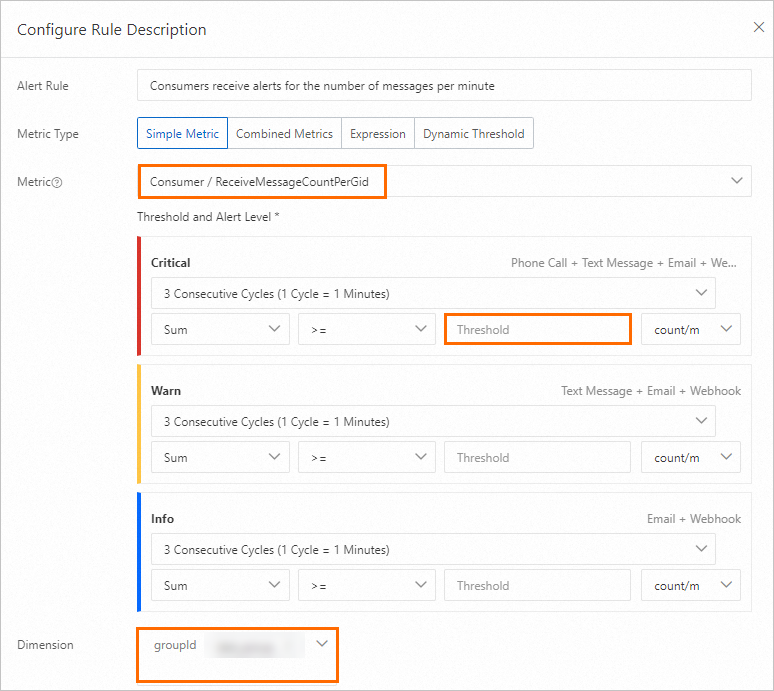Change the Critical comparison operator dropdown
This screenshot has width=774, height=691.
pos(367,330)
